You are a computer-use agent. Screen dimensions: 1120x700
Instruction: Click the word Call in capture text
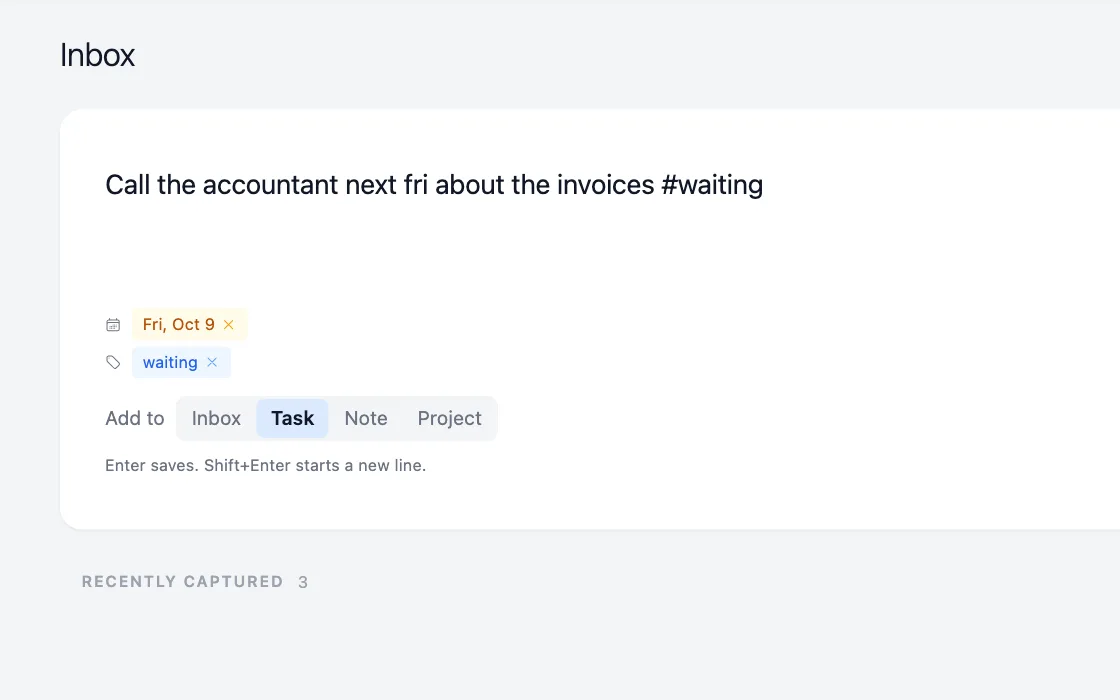coord(127,185)
